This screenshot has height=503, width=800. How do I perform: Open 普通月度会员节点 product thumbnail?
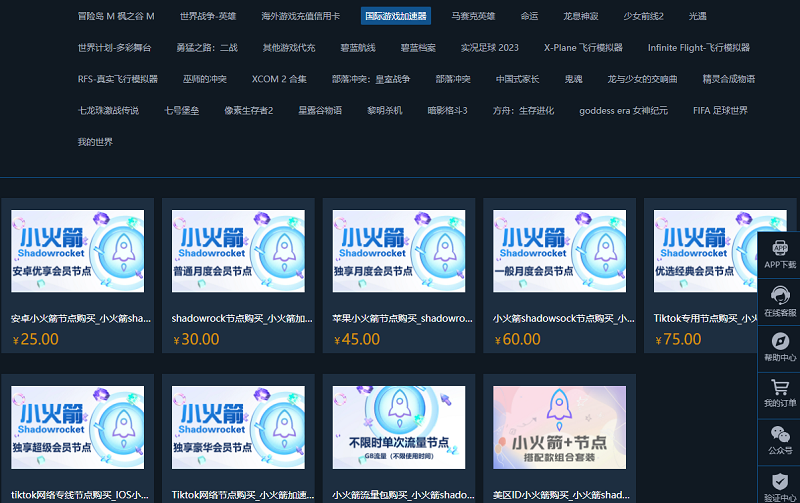pyautogui.click(x=238, y=250)
